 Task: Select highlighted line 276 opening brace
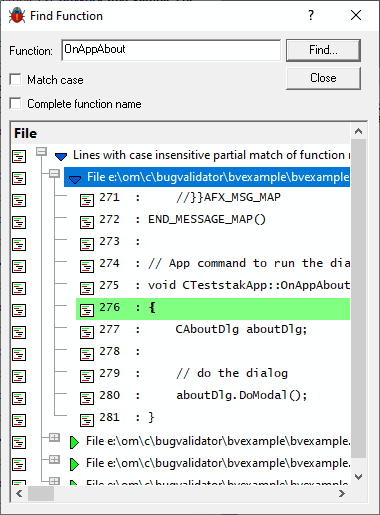pos(213,309)
